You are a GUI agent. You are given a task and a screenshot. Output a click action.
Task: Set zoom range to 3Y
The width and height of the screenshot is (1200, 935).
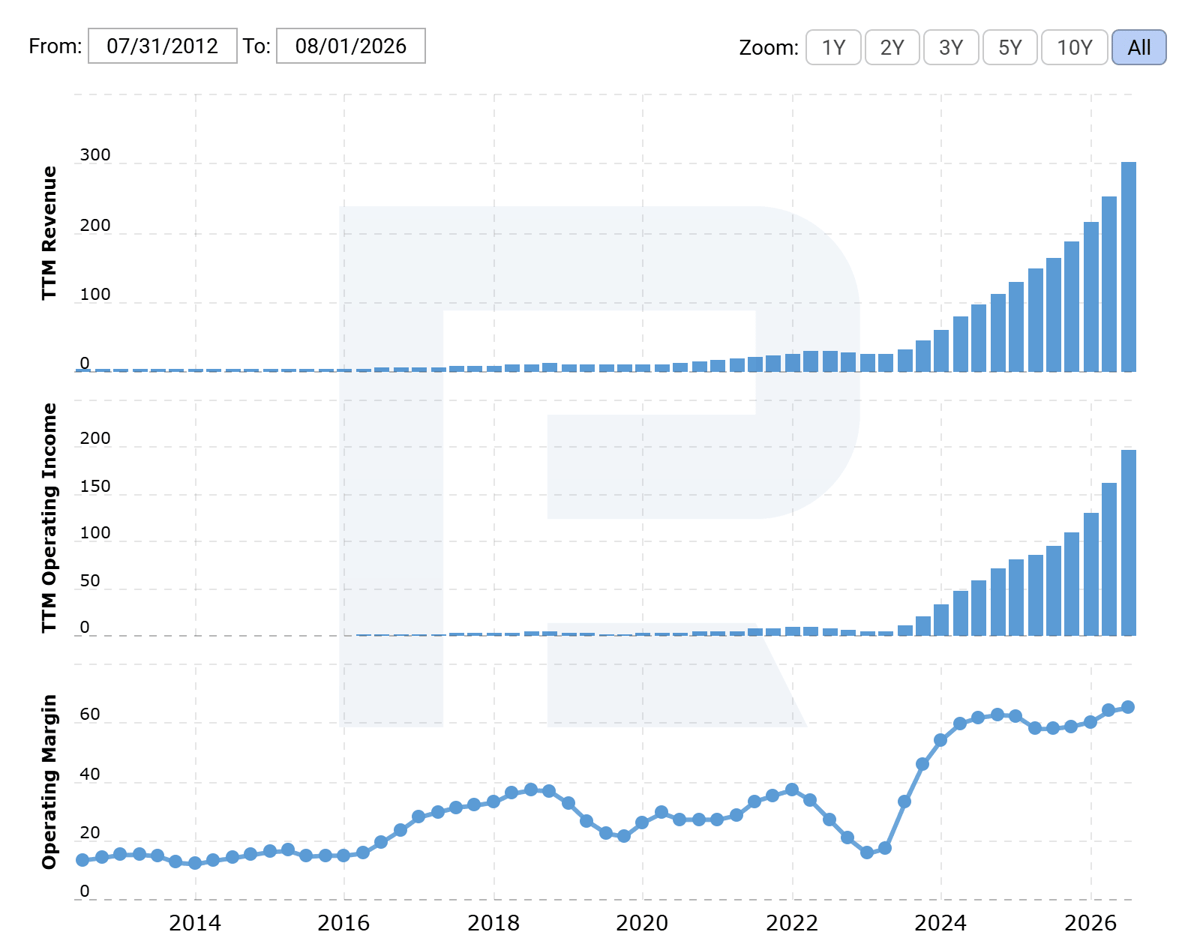951,47
